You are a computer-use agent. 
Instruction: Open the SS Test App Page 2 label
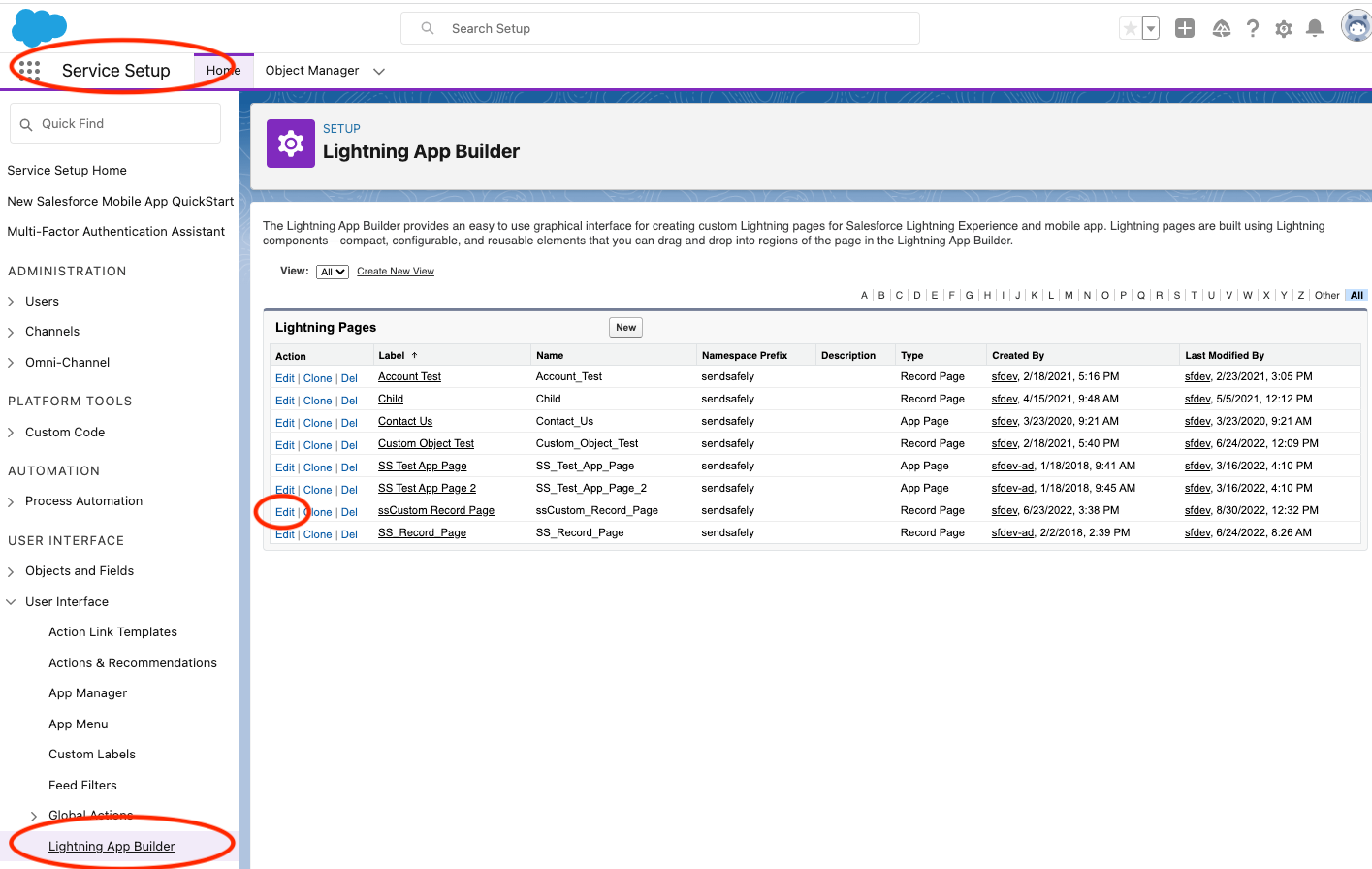tap(427, 488)
